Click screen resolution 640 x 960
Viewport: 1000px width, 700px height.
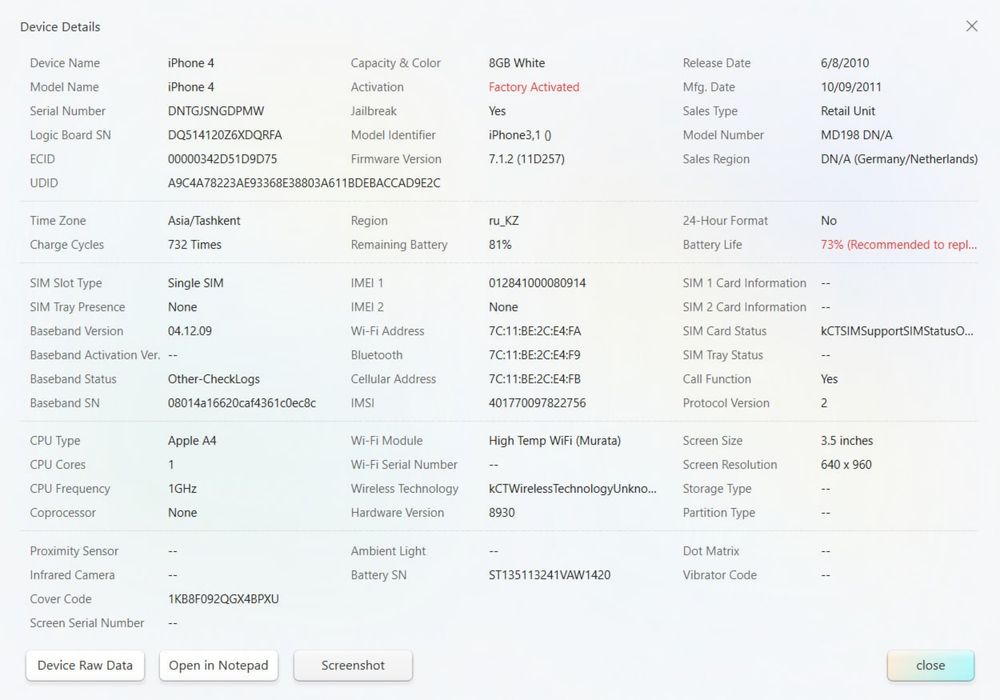pyautogui.click(x=846, y=465)
